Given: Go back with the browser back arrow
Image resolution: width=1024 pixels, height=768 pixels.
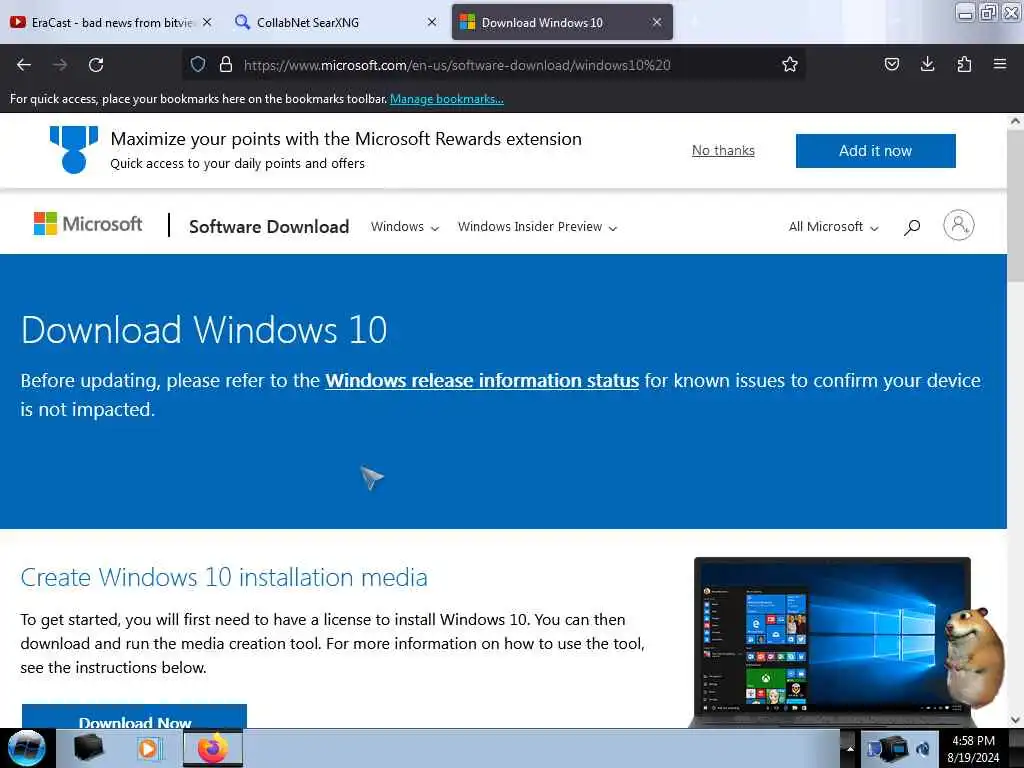Looking at the screenshot, I should [24, 65].
